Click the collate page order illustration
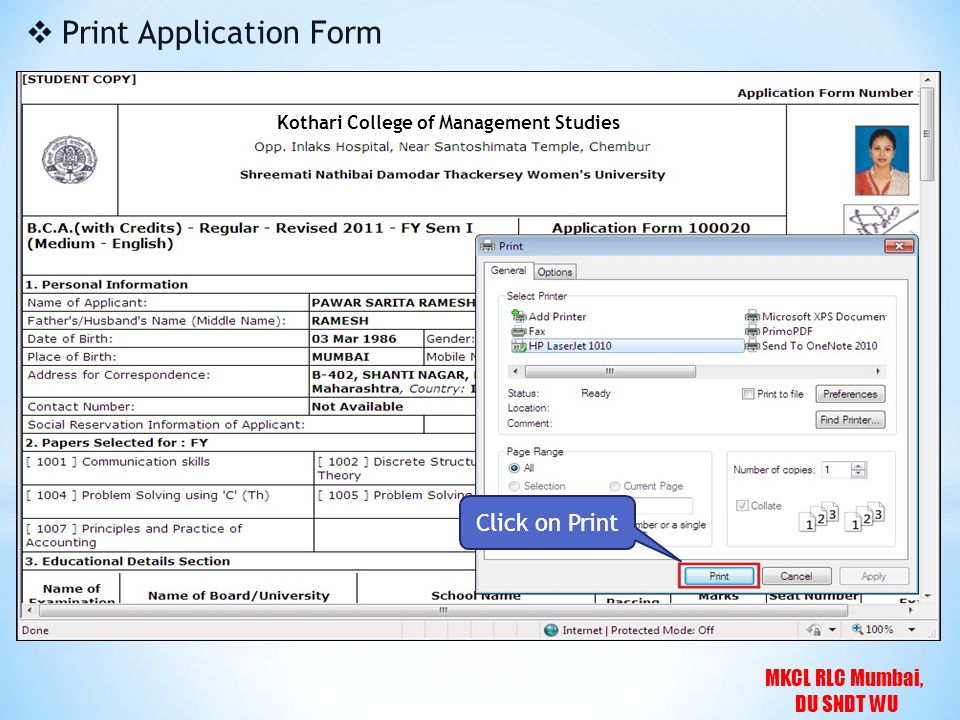The height and width of the screenshot is (720, 960). coord(842,516)
